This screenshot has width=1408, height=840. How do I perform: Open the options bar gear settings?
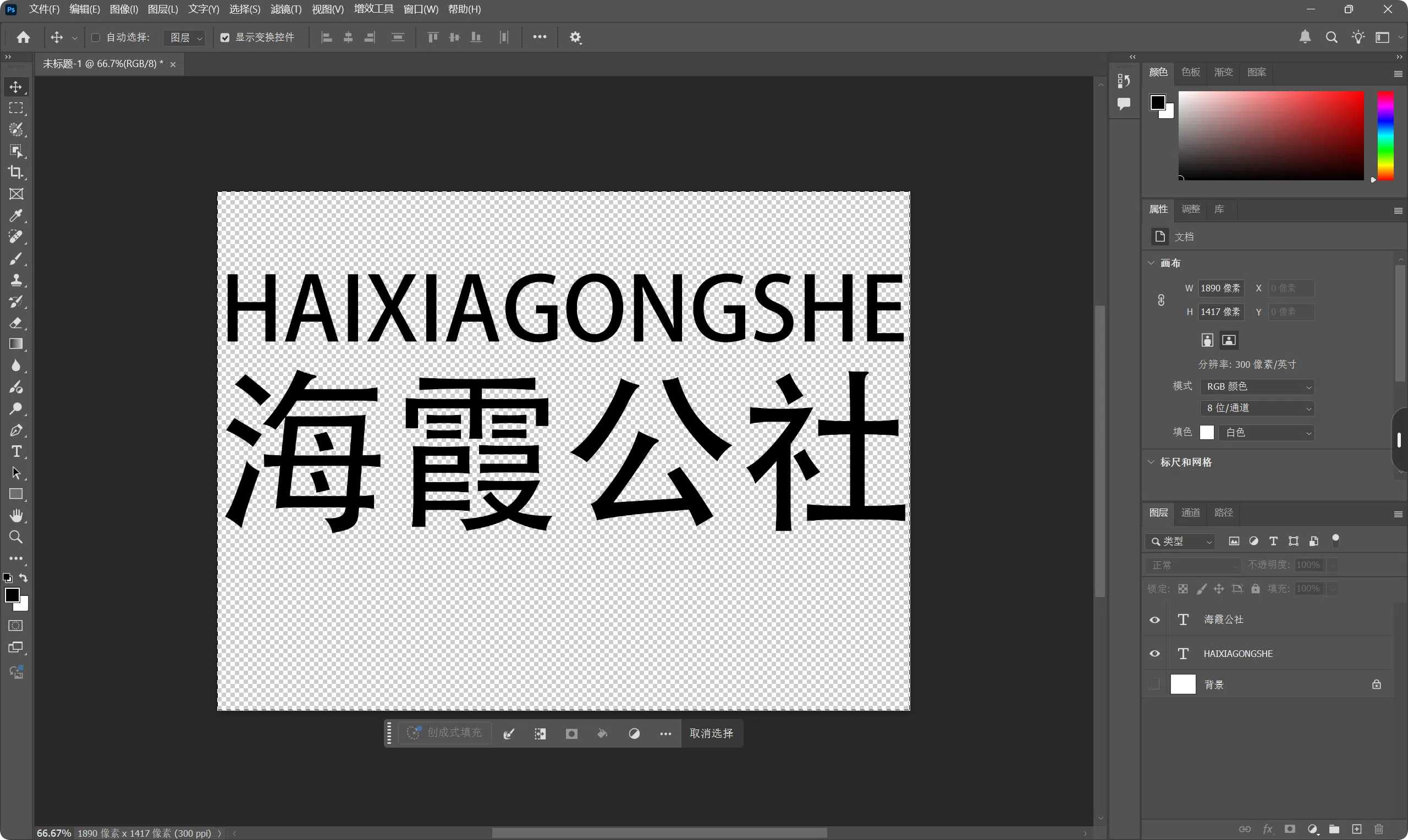576,37
